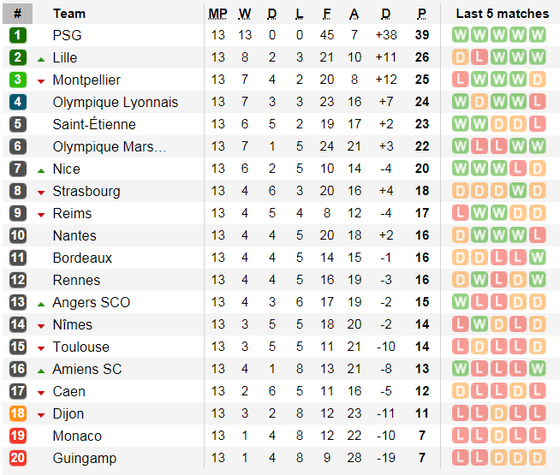Image resolution: width=560 pixels, height=475 pixels.
Task: Click Lille's green up-arrow movement indicator
Action: coord(41,60)
